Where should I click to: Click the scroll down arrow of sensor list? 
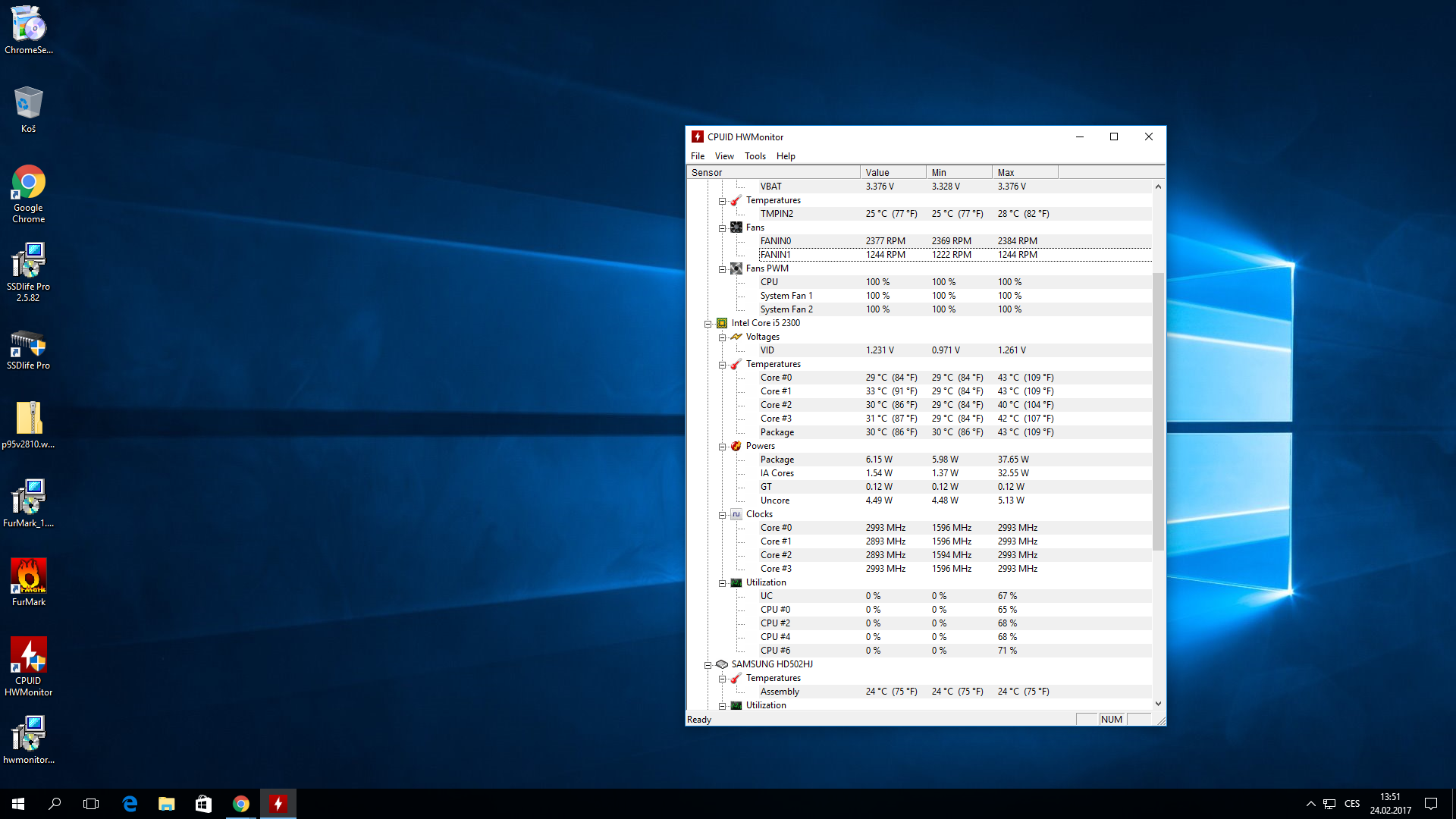[1158, 704]
